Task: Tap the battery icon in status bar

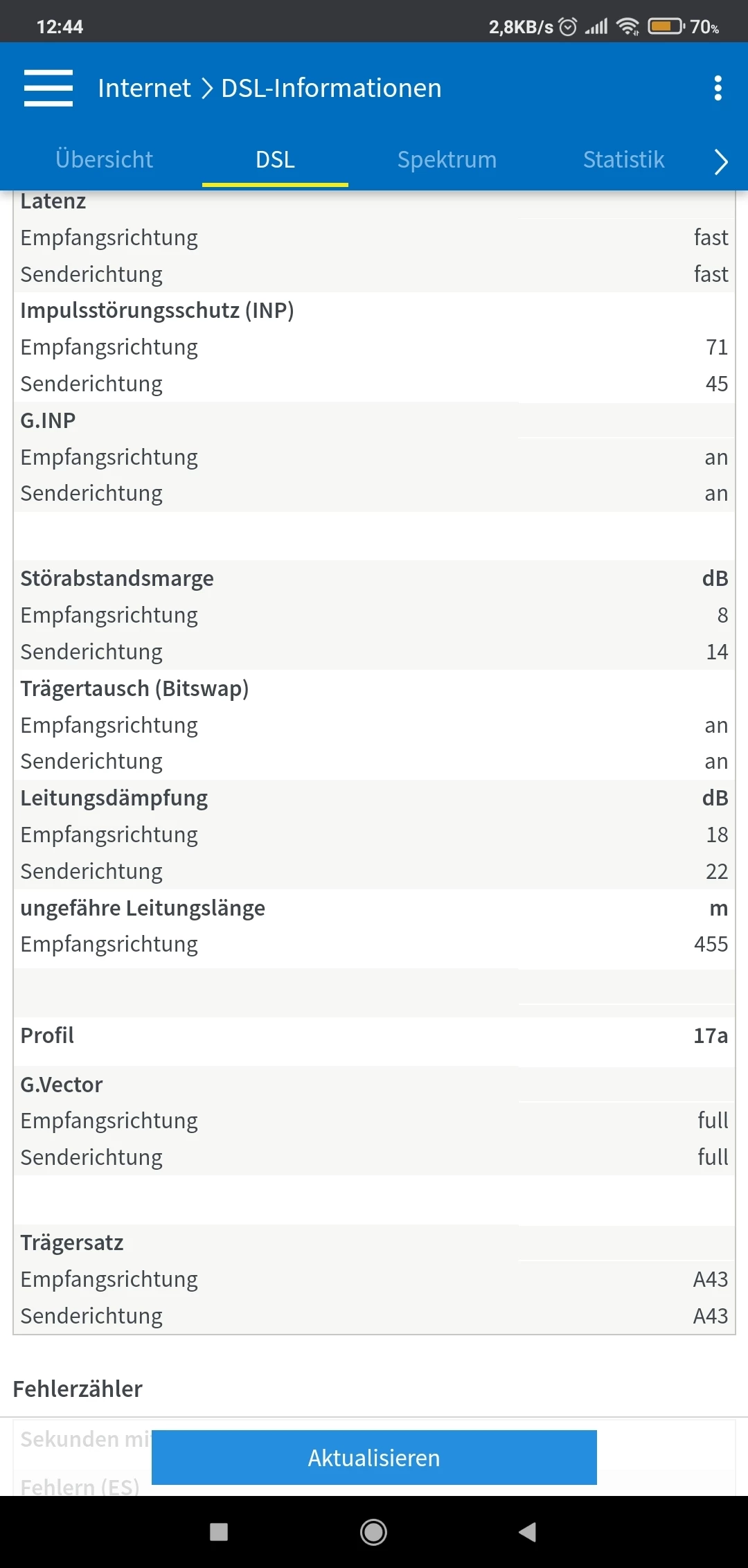Action: pyautogui.click(x=666, y=27)
